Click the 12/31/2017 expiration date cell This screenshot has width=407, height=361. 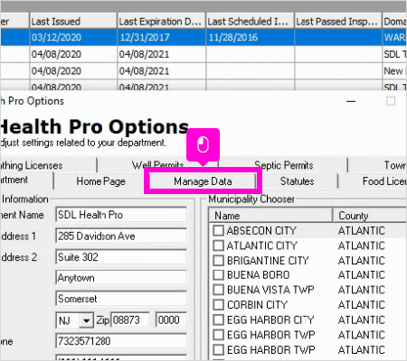[x=162, y=37]
